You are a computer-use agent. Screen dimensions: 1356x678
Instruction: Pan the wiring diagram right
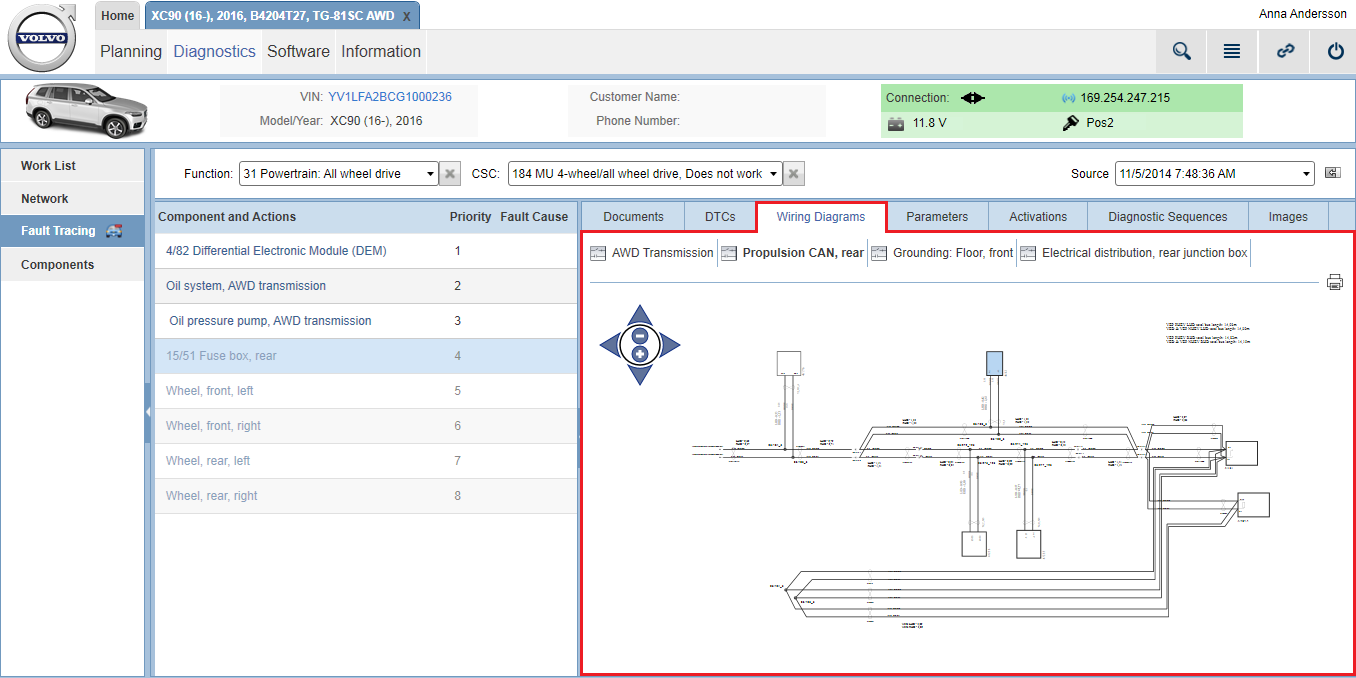pyautogui.click(x=671, y=345)
